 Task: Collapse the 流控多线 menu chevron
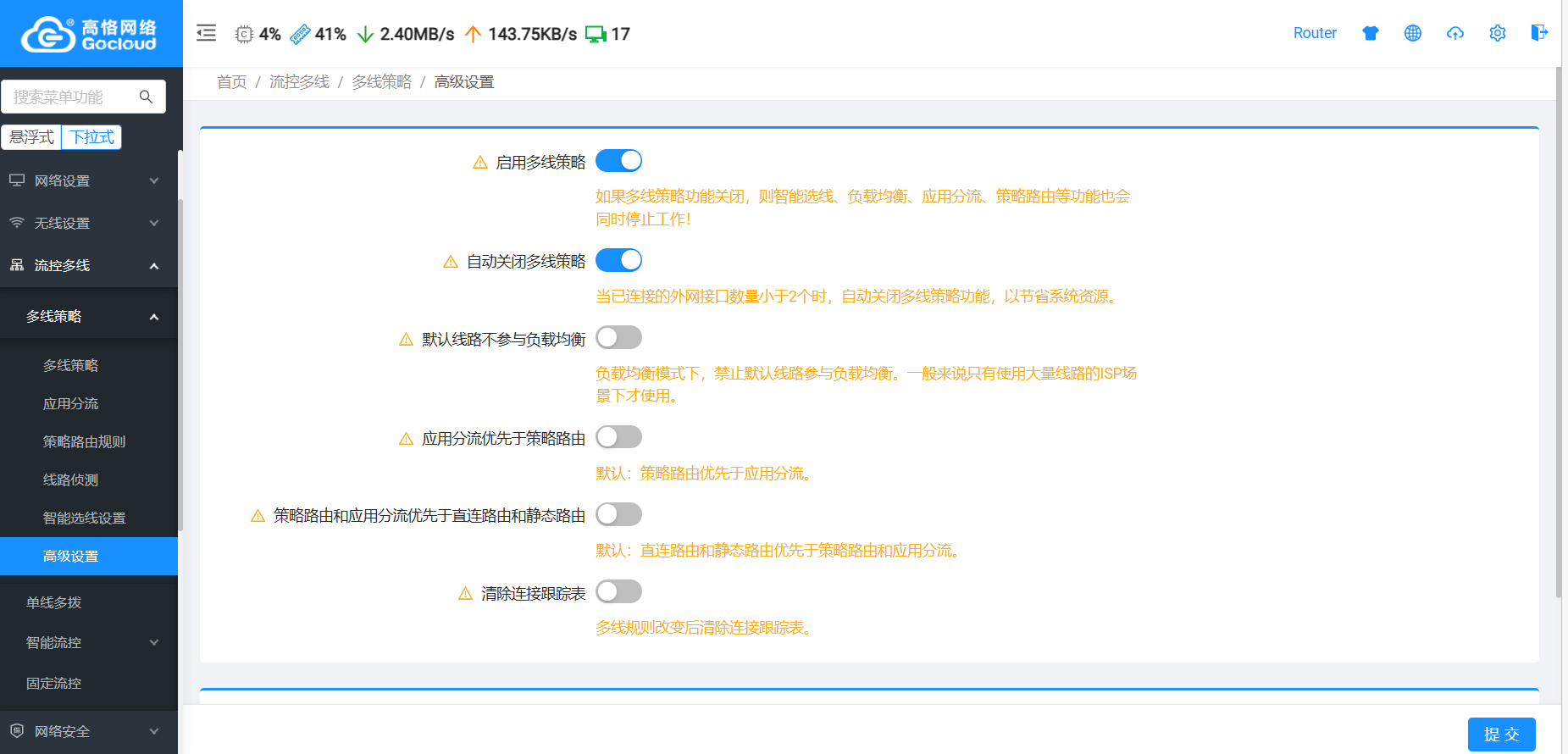154,266
